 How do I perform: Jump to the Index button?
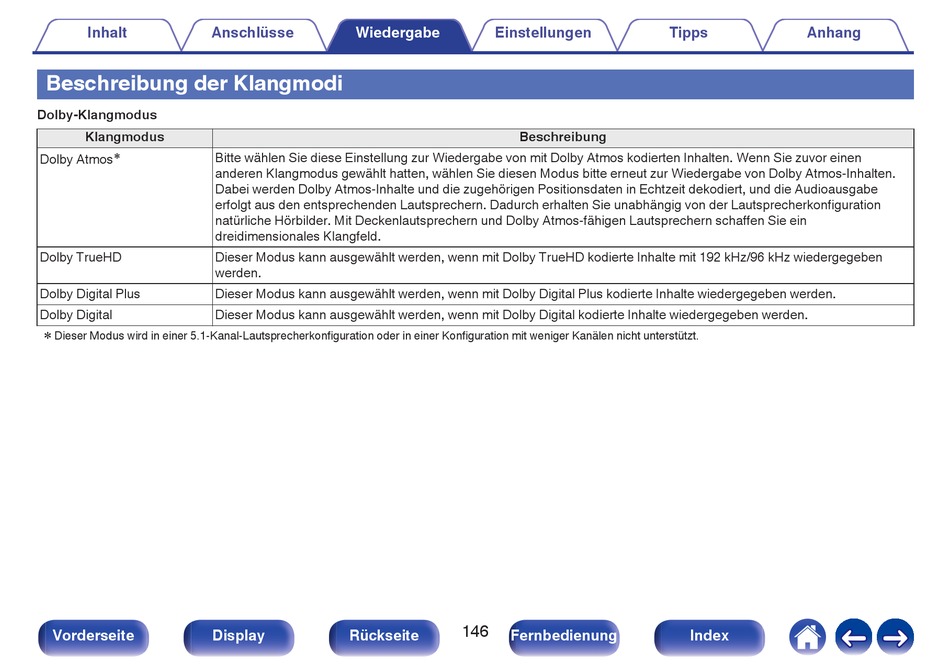tap(709, 637)
